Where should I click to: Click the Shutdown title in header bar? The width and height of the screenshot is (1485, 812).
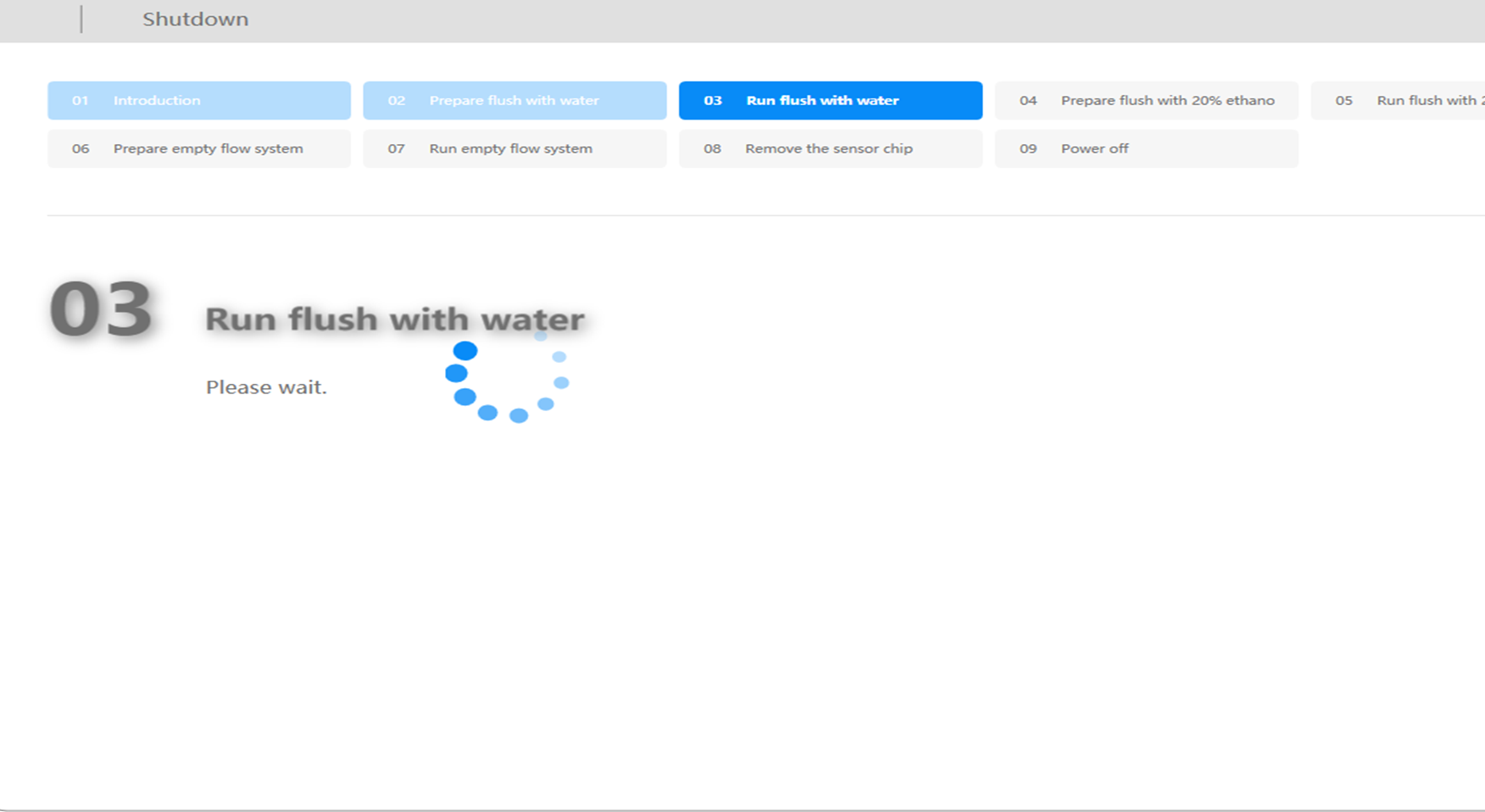click(195, 19)
